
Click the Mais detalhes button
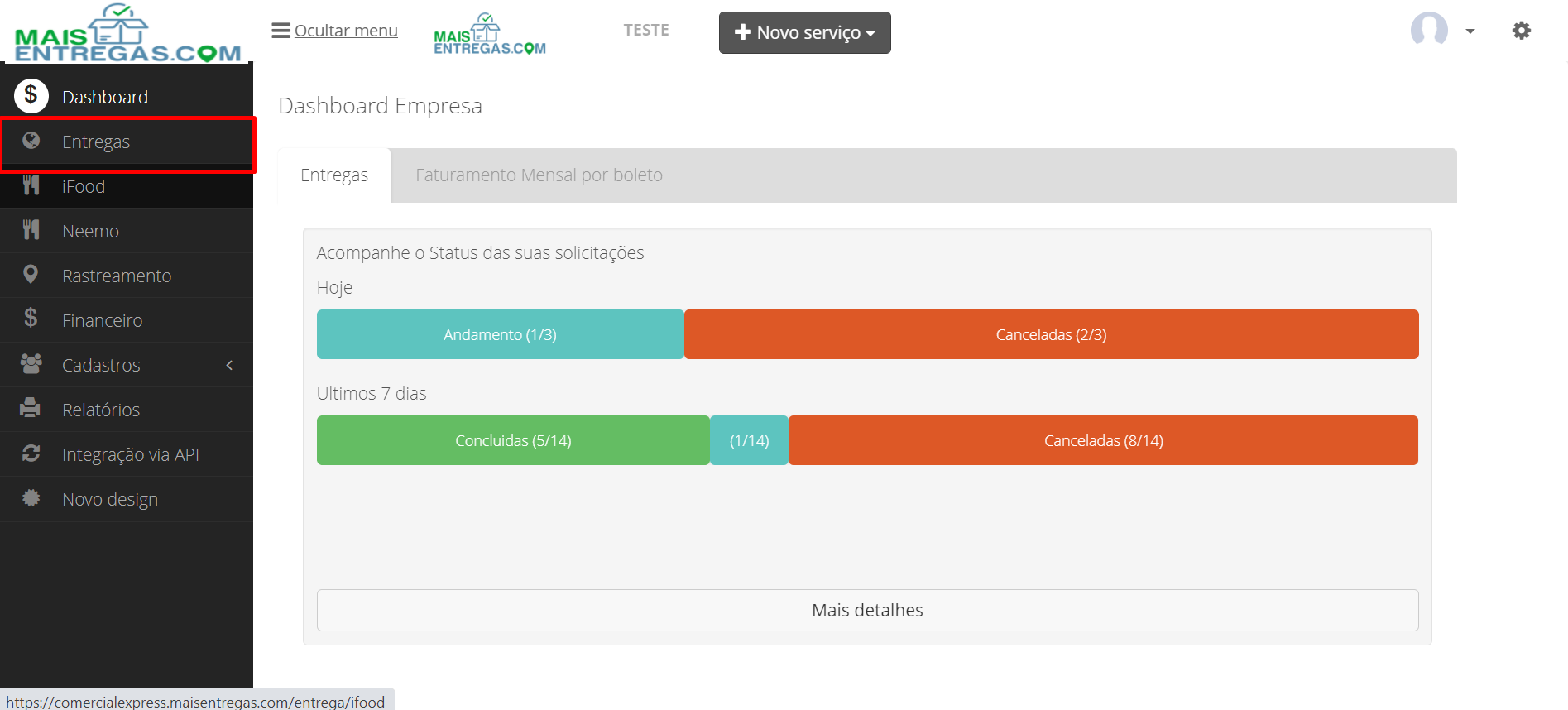click(x=867, y=610)
